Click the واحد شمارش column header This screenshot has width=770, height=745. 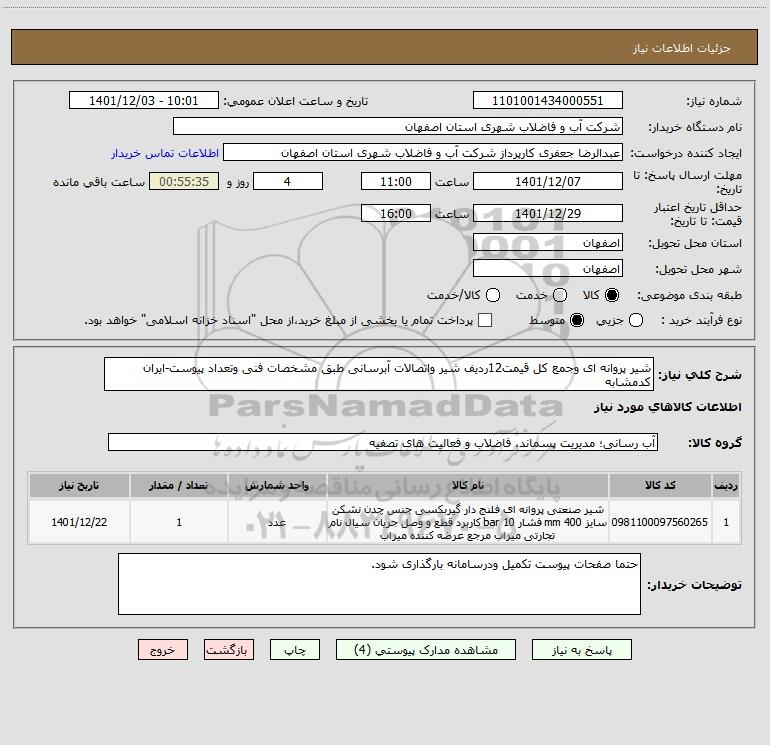[x=277, y=485]
